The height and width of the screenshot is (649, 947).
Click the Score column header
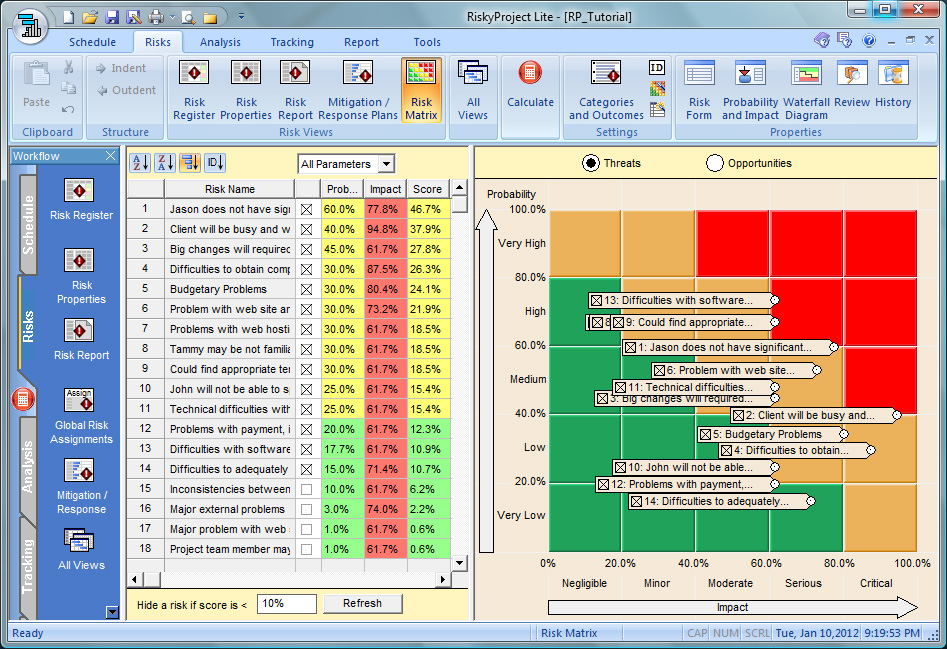(x=428, y=189)
